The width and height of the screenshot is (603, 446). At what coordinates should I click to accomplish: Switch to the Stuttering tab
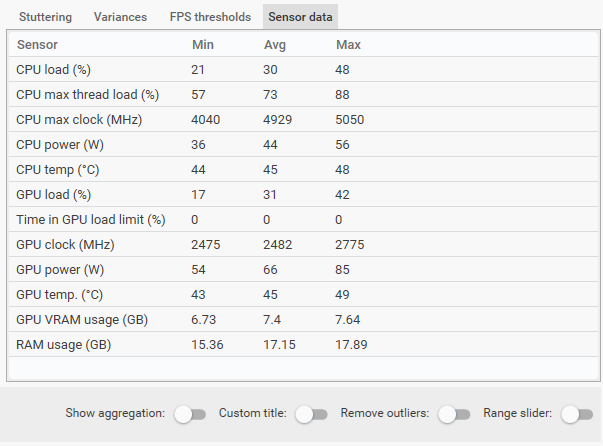(x=46, y=17)
